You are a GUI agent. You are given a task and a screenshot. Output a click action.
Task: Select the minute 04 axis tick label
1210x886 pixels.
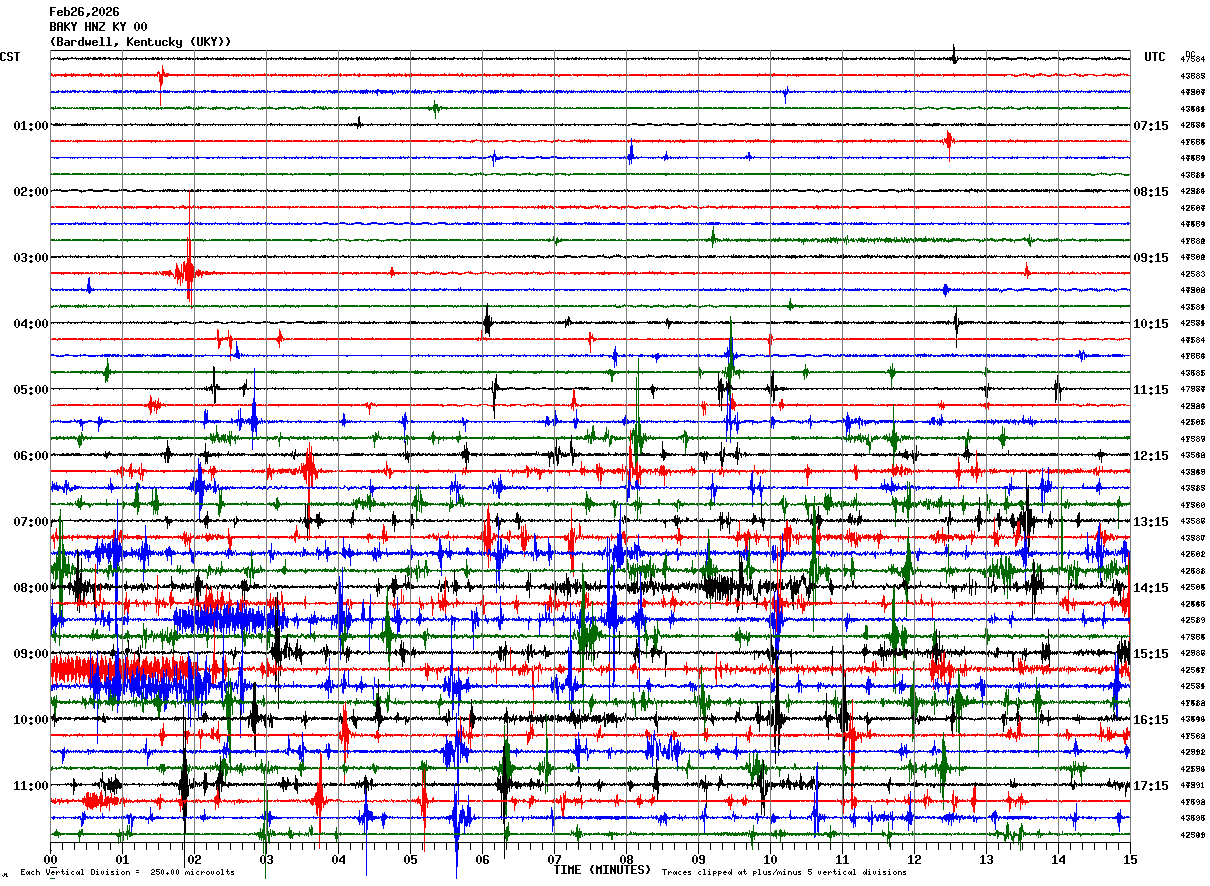(338, 859)
